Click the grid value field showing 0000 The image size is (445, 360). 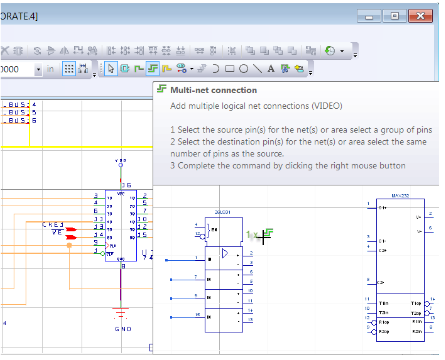pyautogui.click(x=17, y=69)
